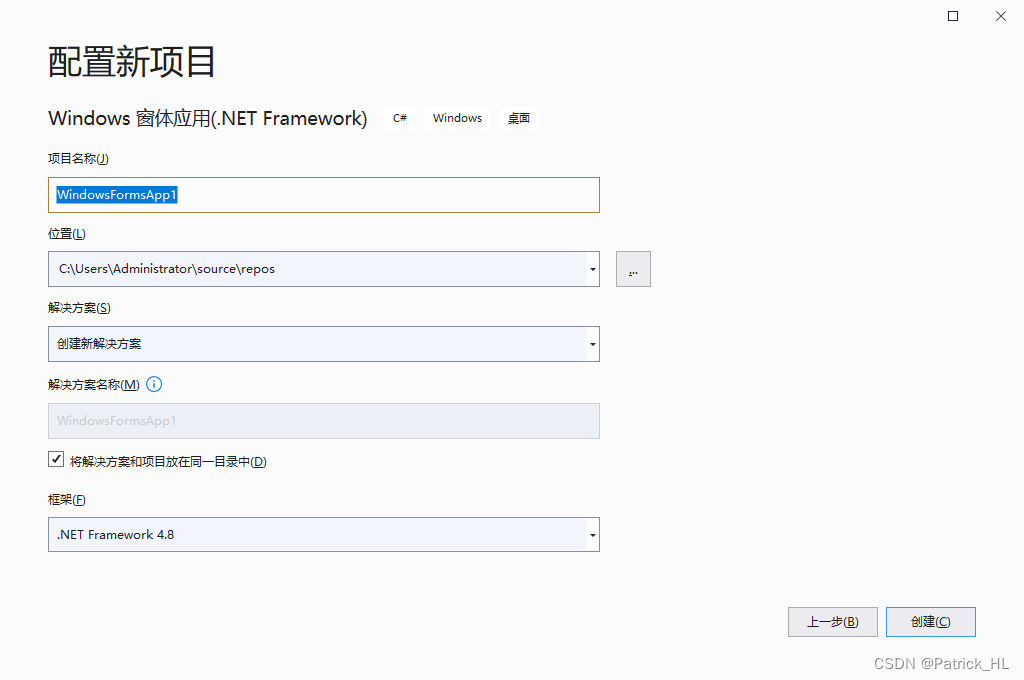Click the 桌面 project type tag

(518, 118)
